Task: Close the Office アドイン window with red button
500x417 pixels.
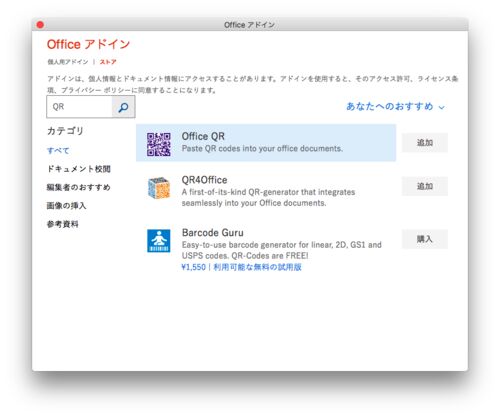Action: 40,25
